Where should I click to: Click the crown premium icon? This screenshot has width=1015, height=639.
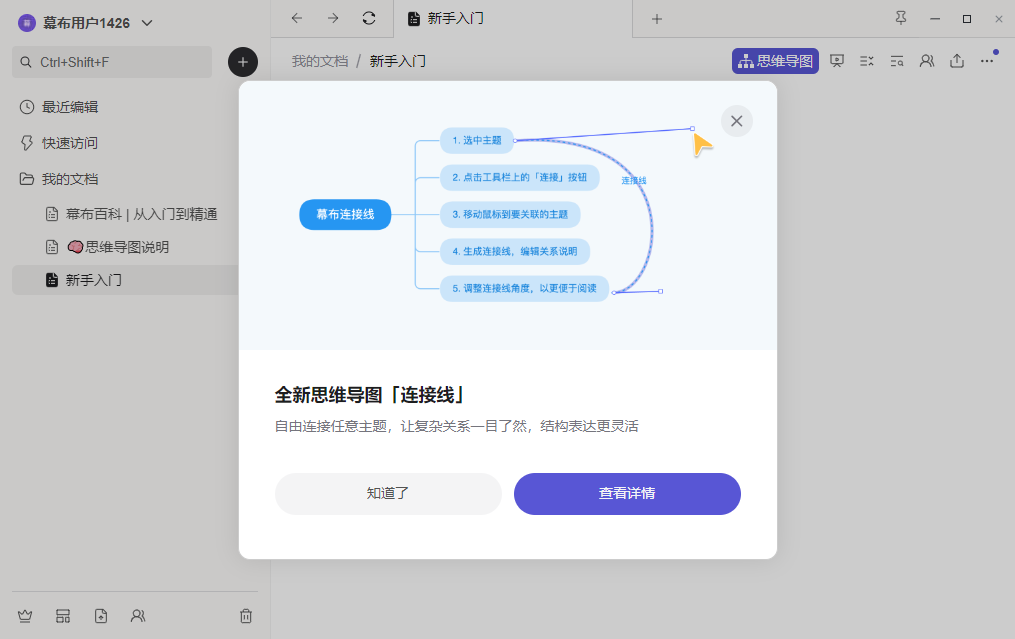25,616
